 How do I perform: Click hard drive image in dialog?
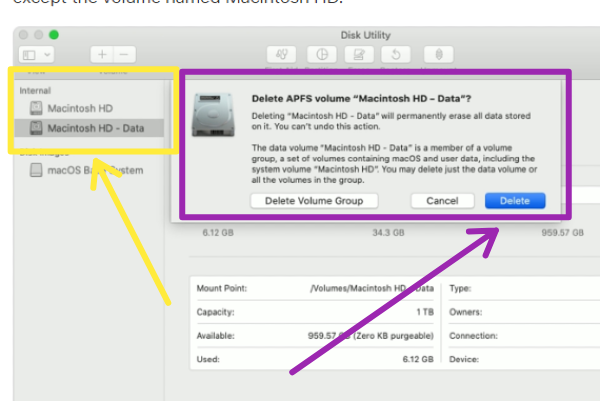pyautogui.click(x=213, y=115)
